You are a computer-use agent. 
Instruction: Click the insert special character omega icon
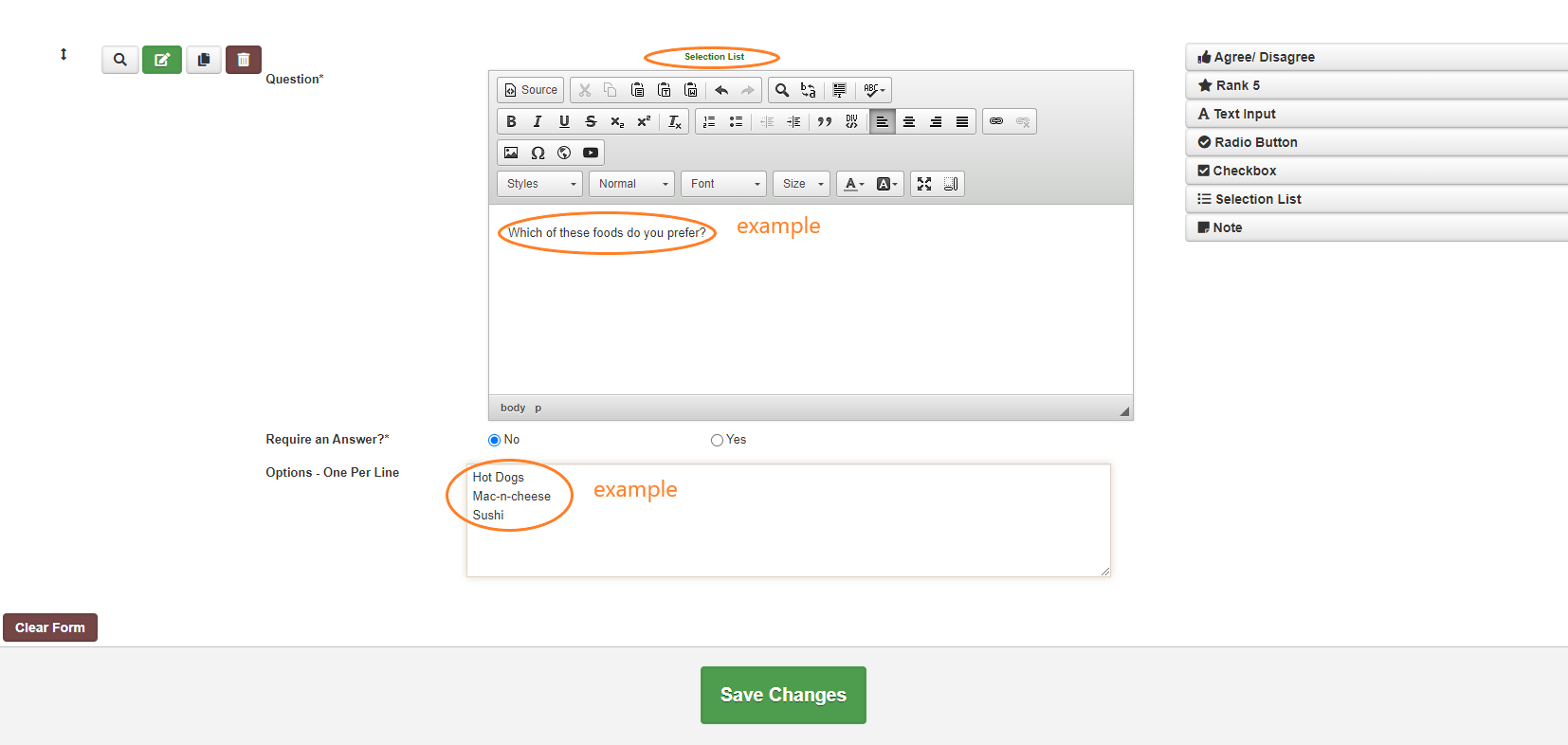click(x=538, y=153)
